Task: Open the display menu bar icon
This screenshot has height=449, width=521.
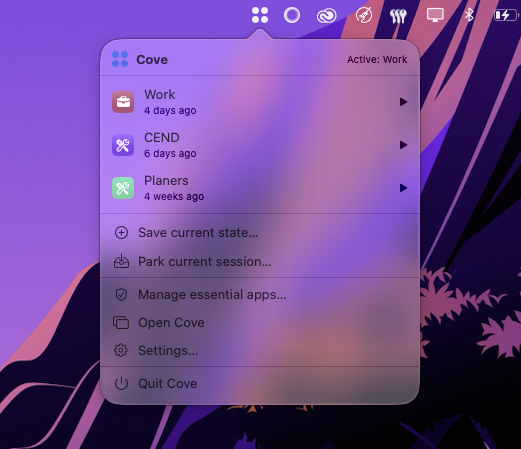Action: (435, 15)
